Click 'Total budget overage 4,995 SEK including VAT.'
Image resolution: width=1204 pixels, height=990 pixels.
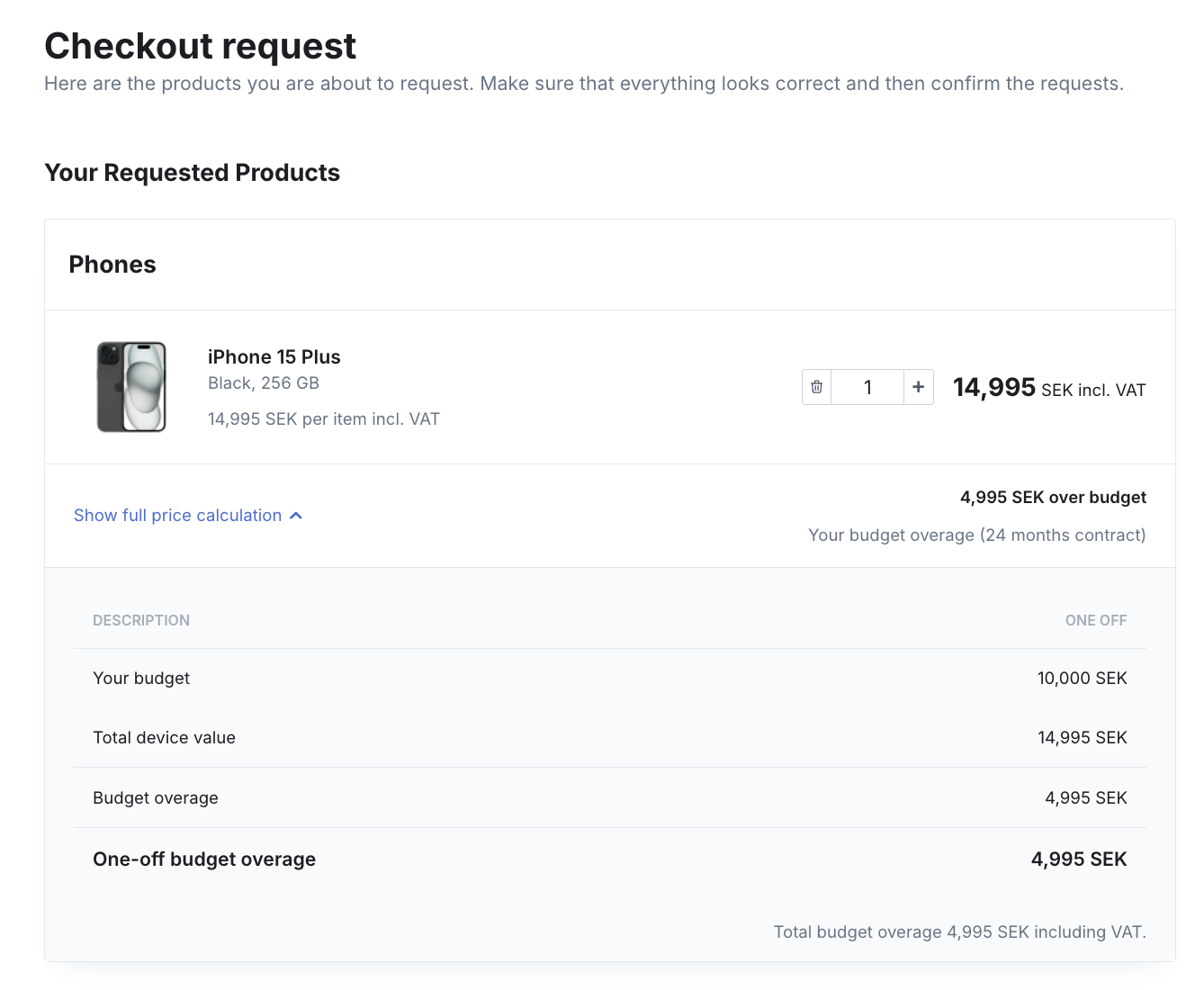coord(960,932)
